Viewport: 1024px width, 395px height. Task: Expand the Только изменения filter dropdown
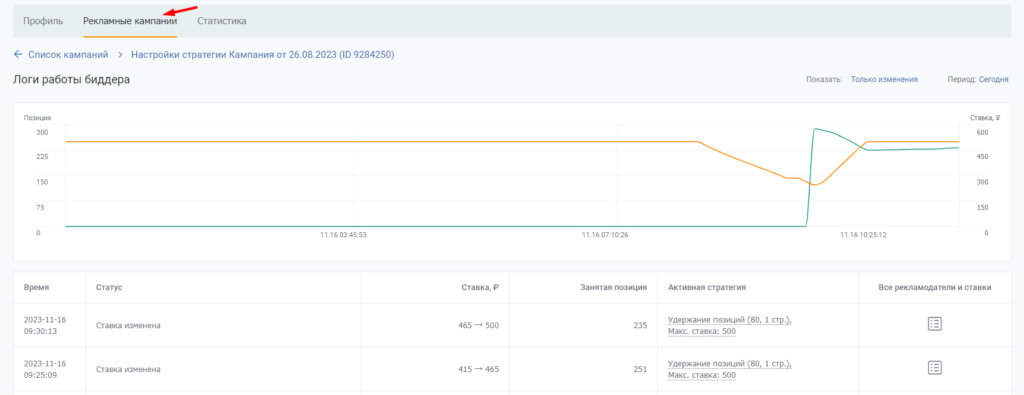click(884, 79)
